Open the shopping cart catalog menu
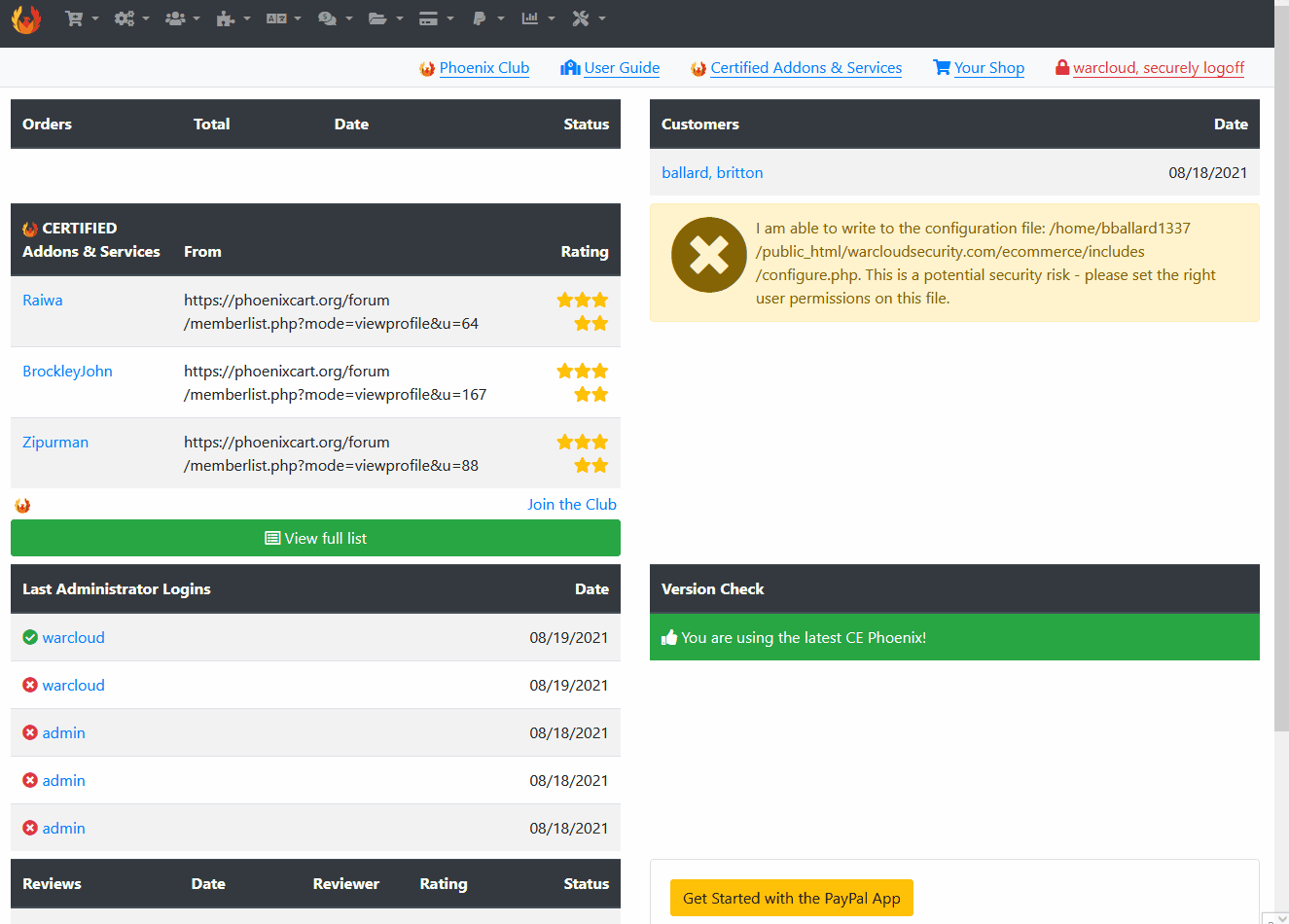This screenshot has height=924, width=1289. 82,18
